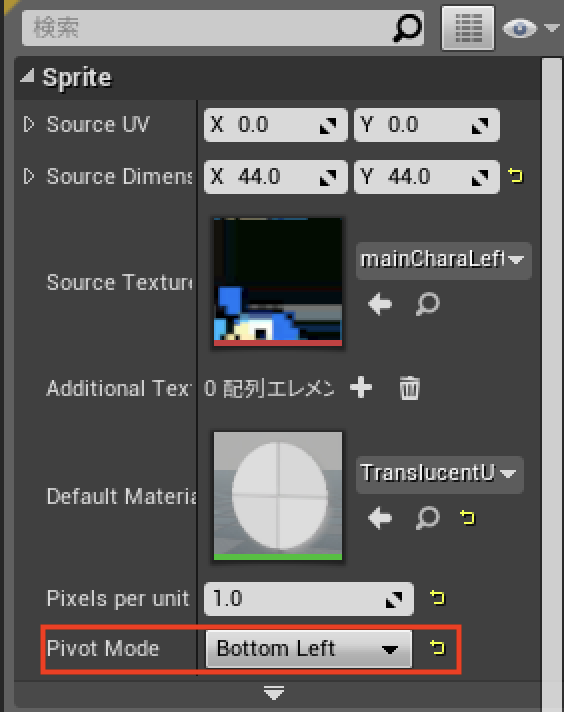Add an Additional Textures array element

pyautogui.click(x=361, y=388)
